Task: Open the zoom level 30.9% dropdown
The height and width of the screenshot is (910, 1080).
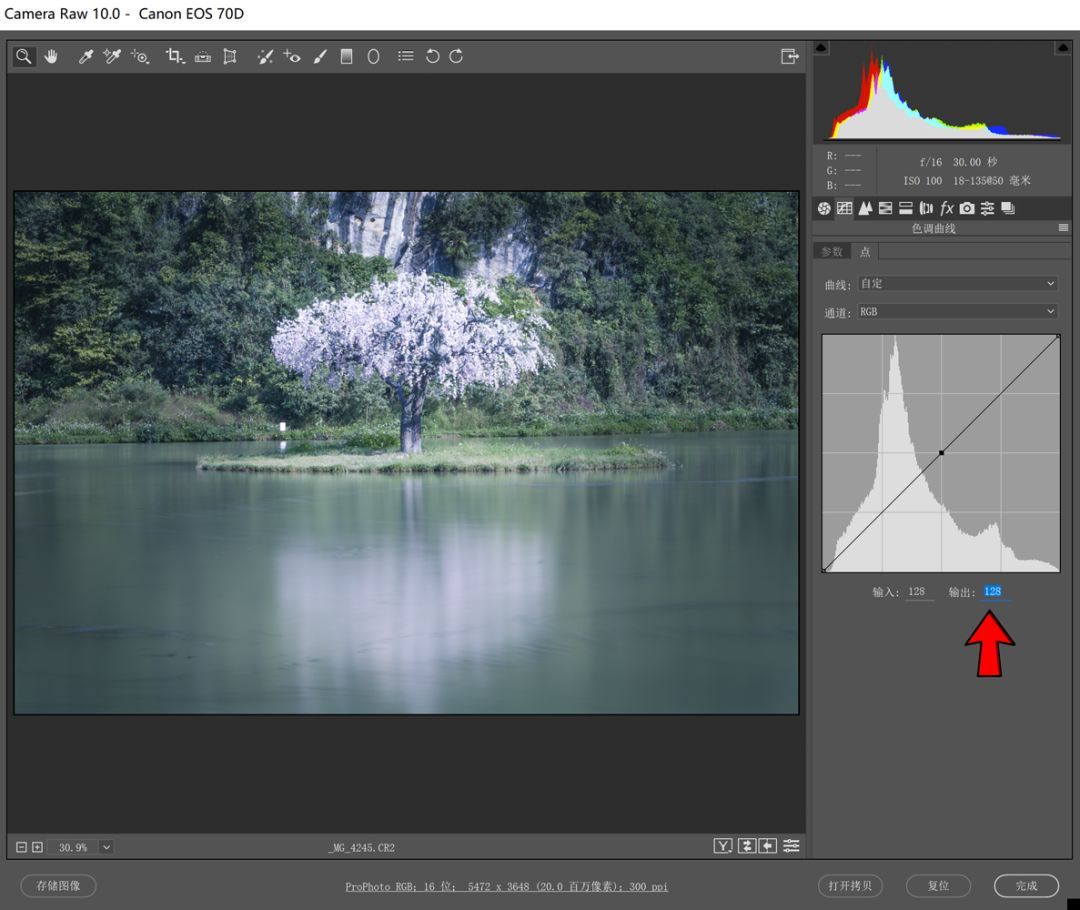Action: [x=106, y=847]
